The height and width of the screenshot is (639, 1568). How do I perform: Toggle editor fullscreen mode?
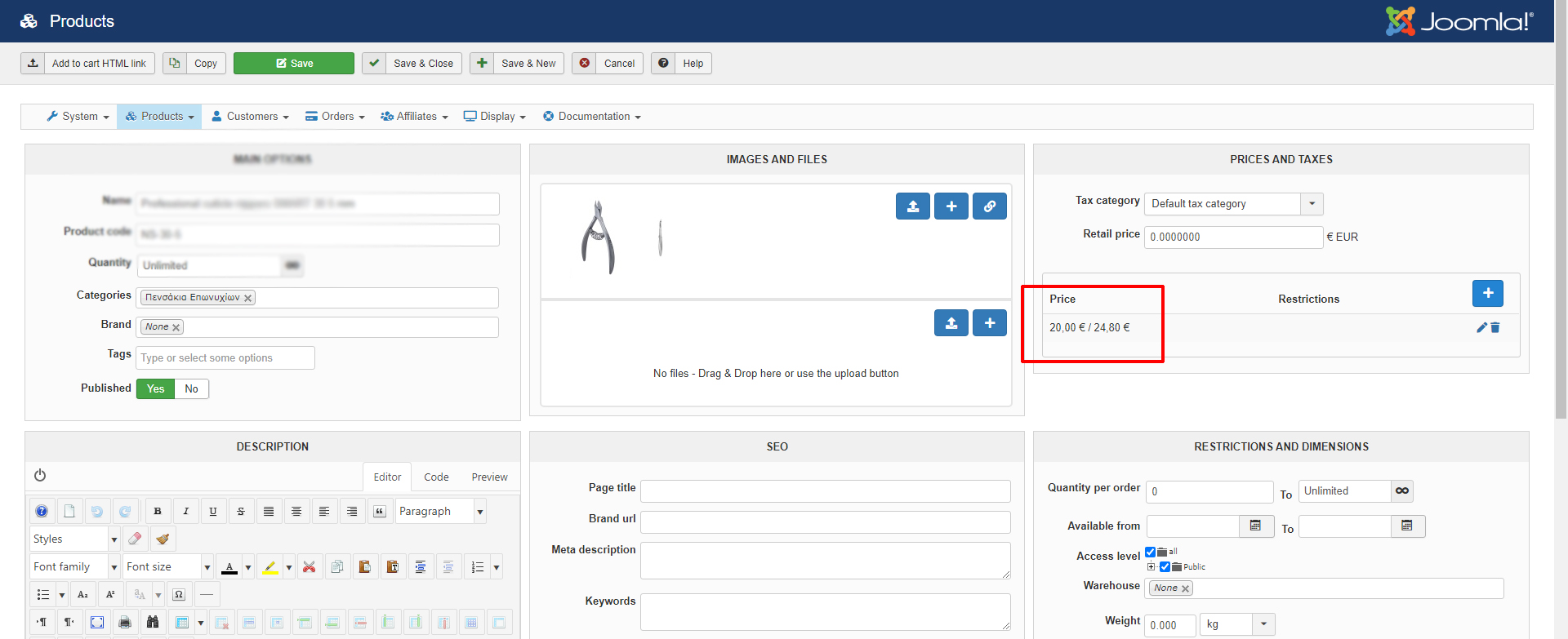97,623
